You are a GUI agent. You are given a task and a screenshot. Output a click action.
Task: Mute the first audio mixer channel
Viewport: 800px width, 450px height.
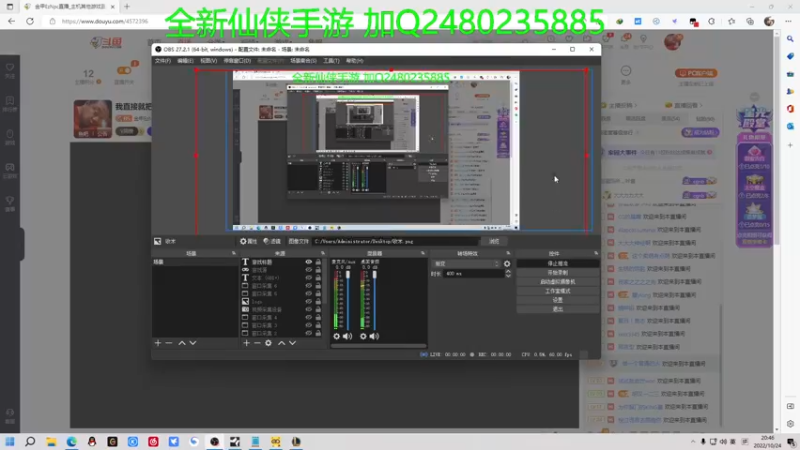pyautogui.click(x=347, y=336)
